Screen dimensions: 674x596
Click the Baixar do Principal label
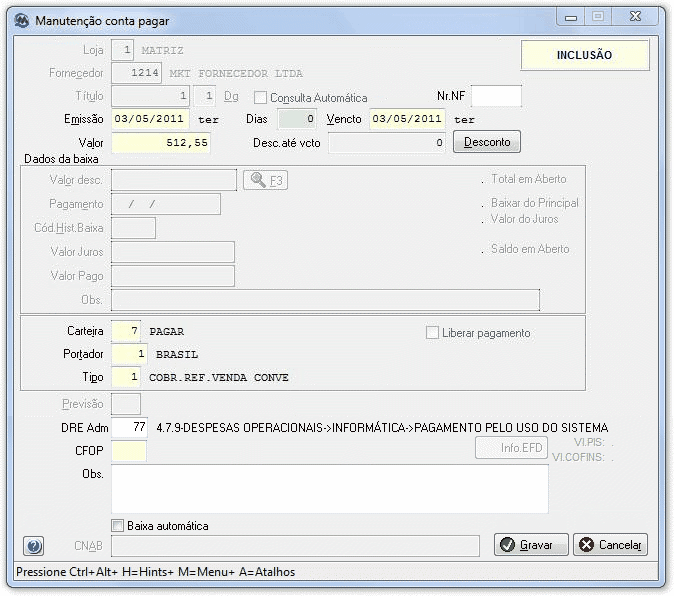tap(535, 203)
